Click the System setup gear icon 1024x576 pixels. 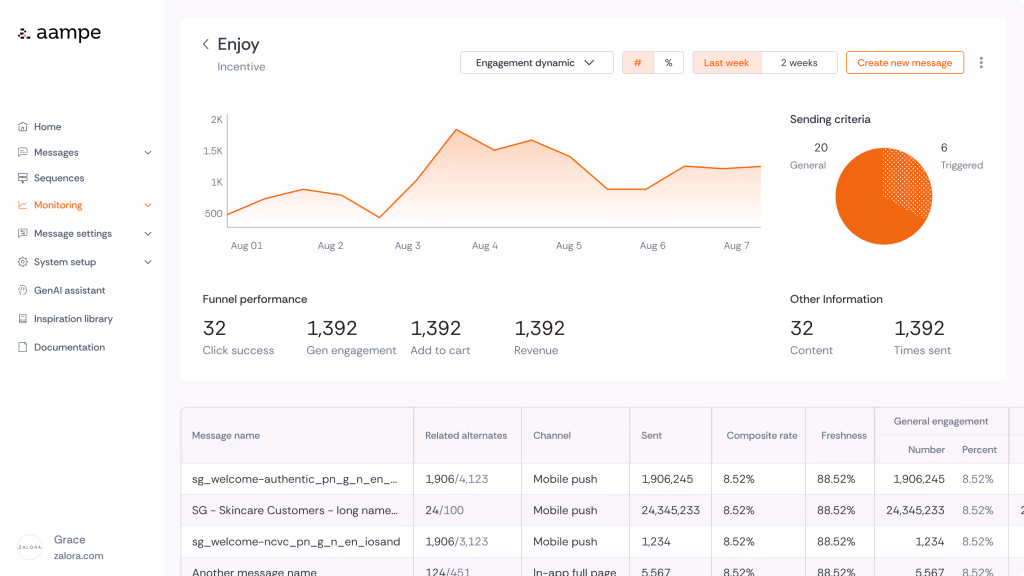click(x=23, y=262)
